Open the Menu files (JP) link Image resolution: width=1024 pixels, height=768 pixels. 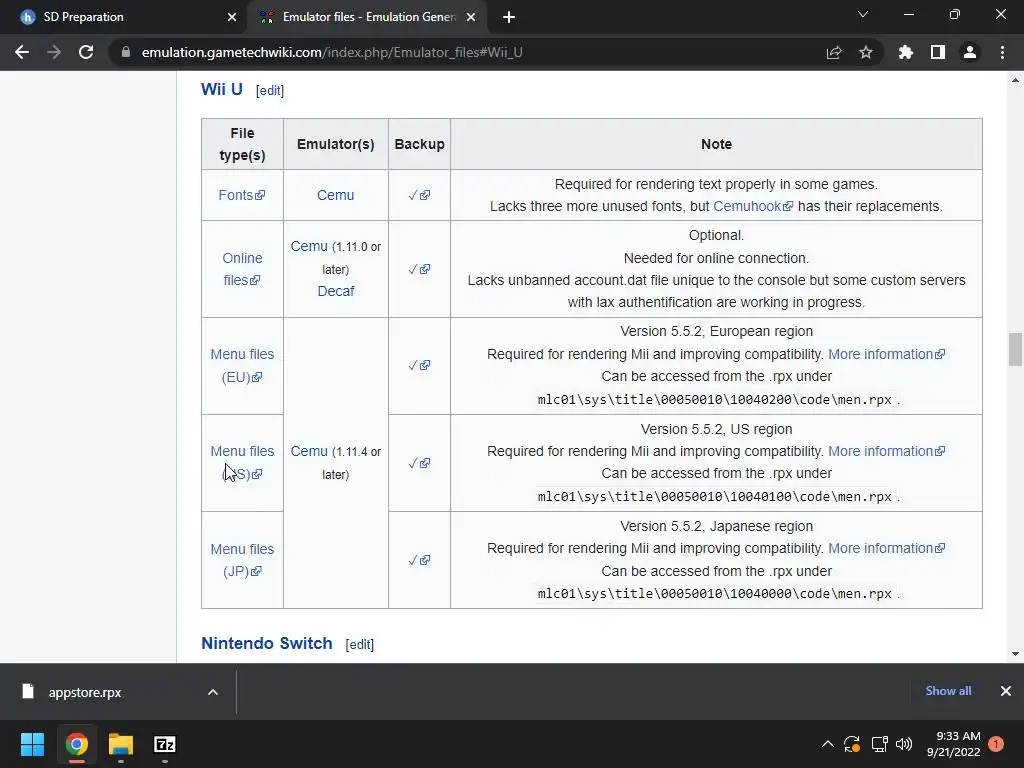(242, 560)
